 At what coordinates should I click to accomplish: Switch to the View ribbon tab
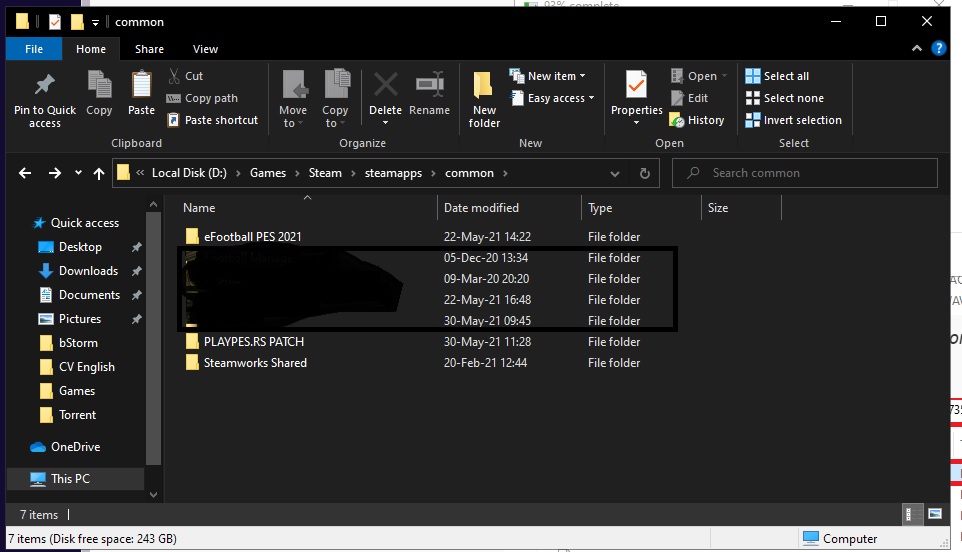[x=205, y=49]
